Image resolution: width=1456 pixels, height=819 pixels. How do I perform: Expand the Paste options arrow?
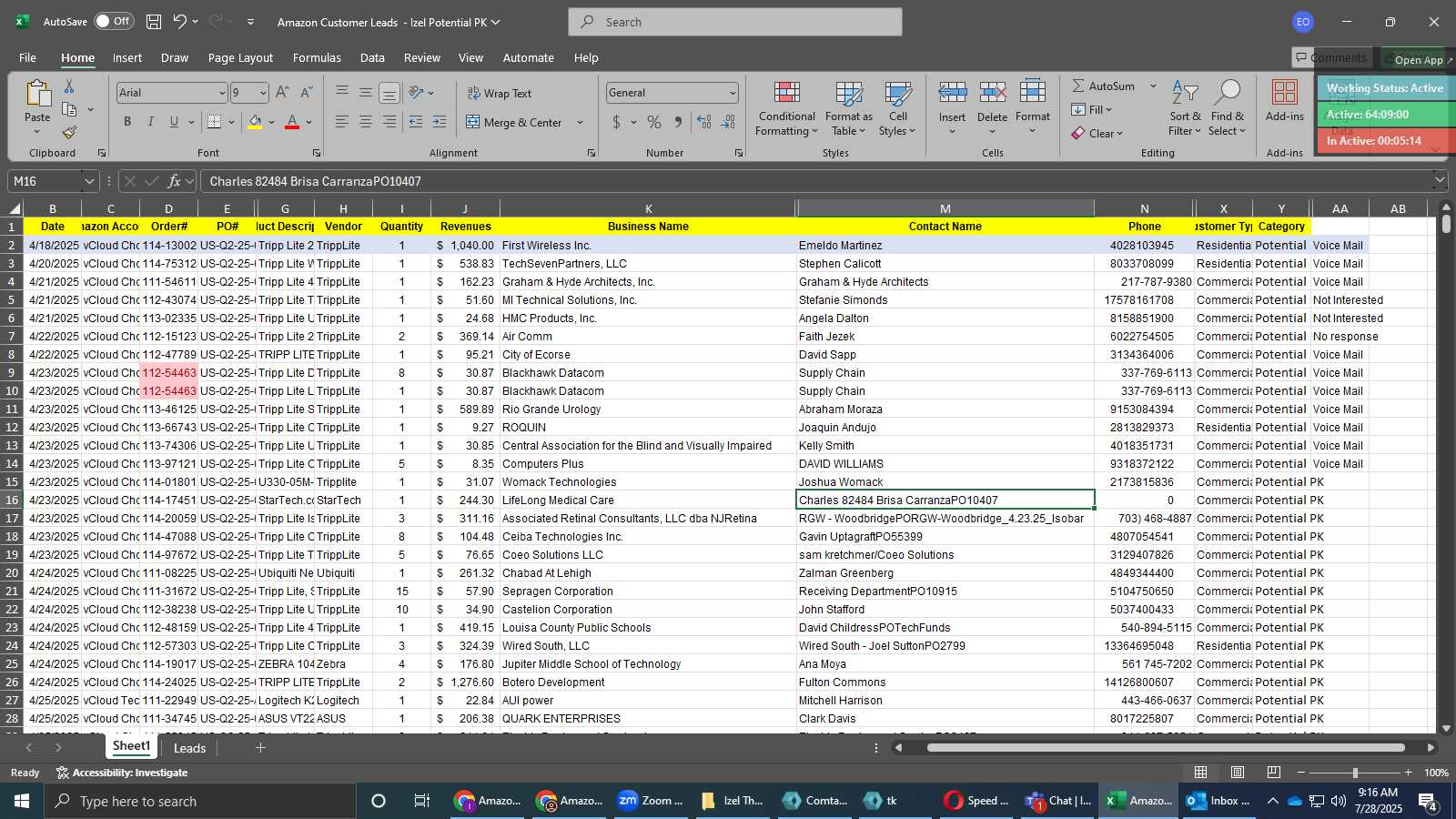37,133
